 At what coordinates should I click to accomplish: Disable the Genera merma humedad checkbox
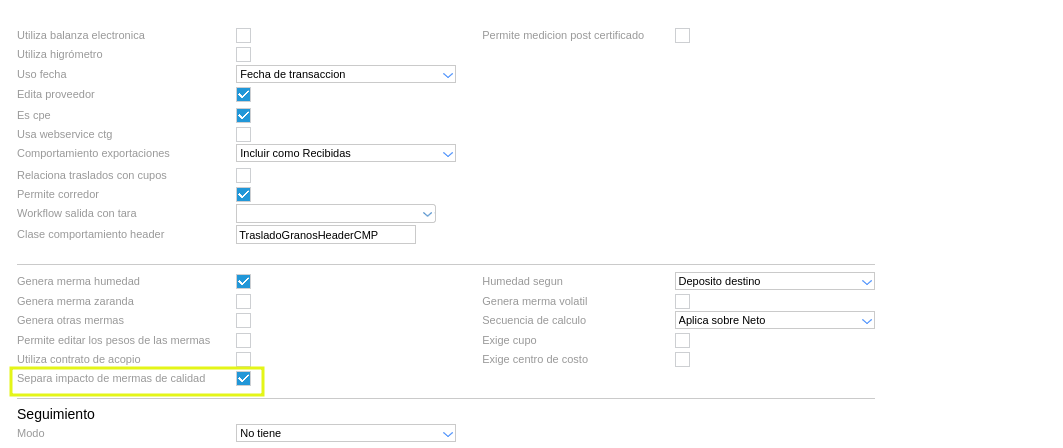pyautogui.click(x=243, y=282)
